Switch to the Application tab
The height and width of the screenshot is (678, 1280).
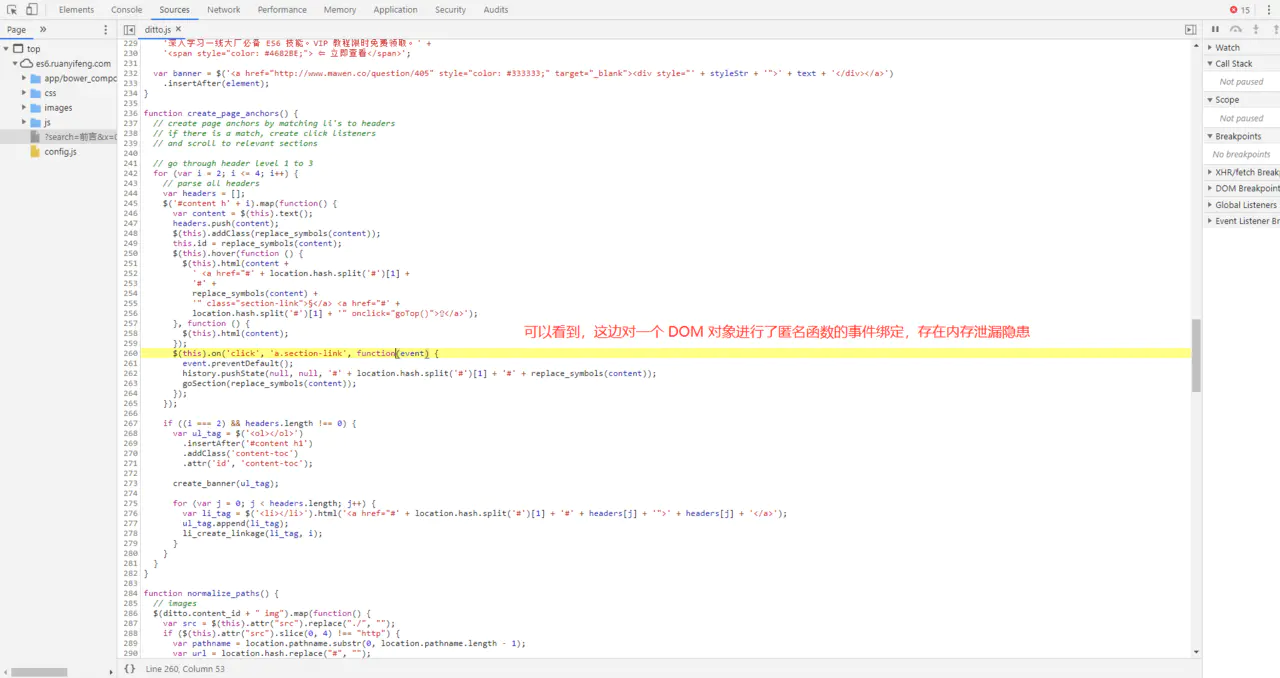[396, 10]
